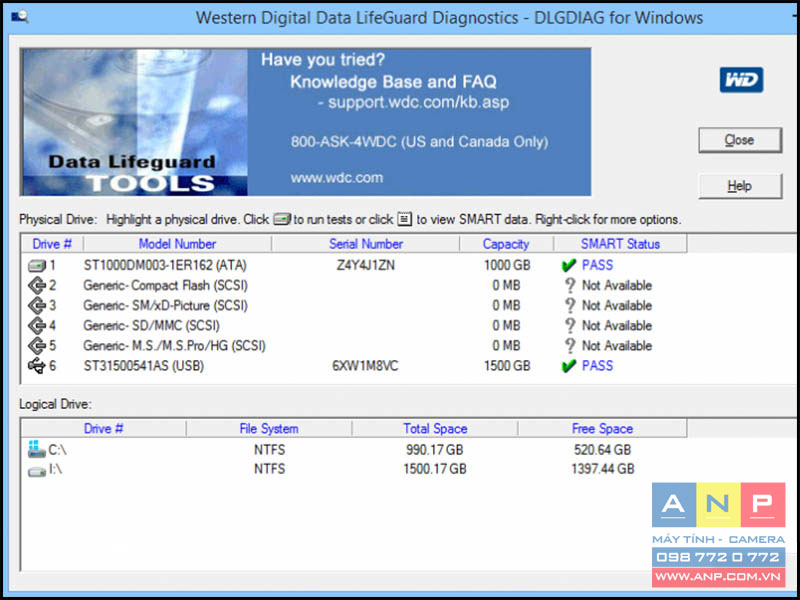Click the 1500.17 GB total space value
The image size is (800, 600).
[x=435, y=469]
